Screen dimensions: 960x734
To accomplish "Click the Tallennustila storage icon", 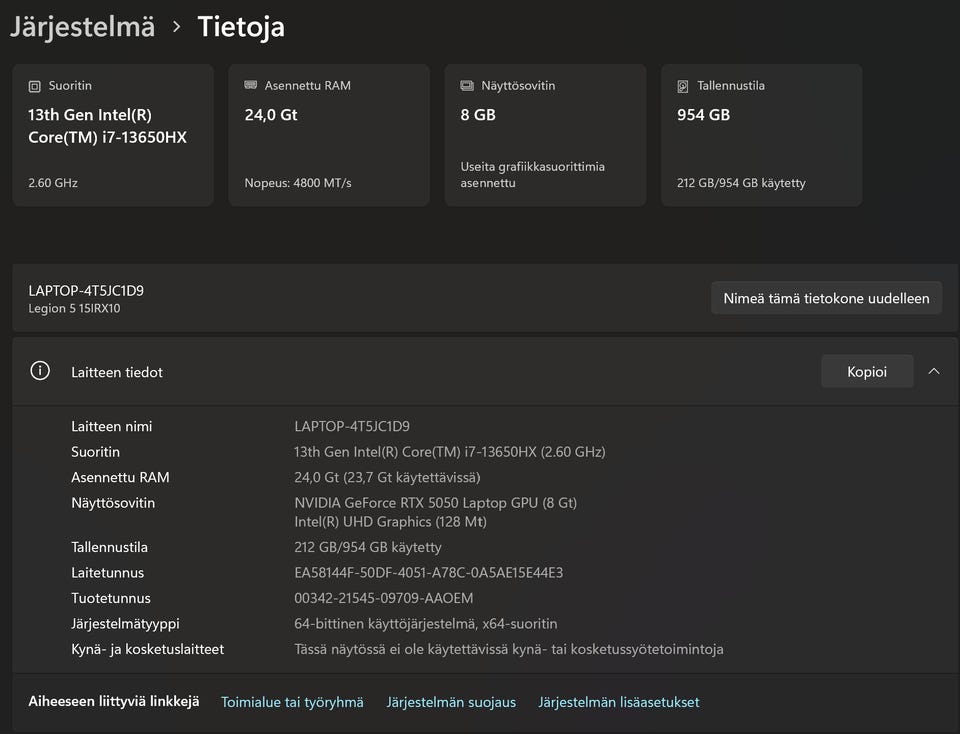I will (683, 86).
